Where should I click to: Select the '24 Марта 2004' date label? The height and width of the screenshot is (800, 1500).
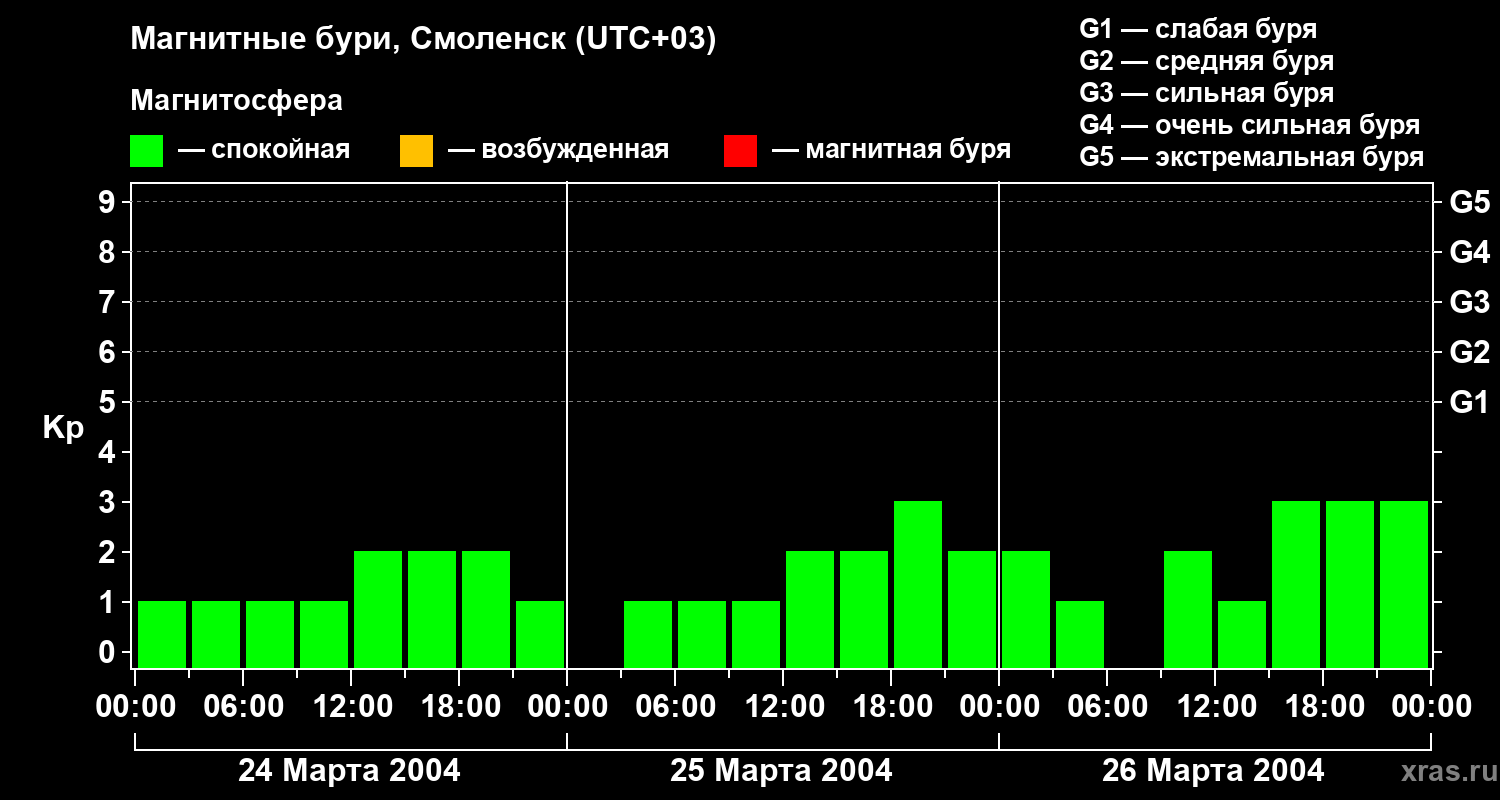(349, 771)
